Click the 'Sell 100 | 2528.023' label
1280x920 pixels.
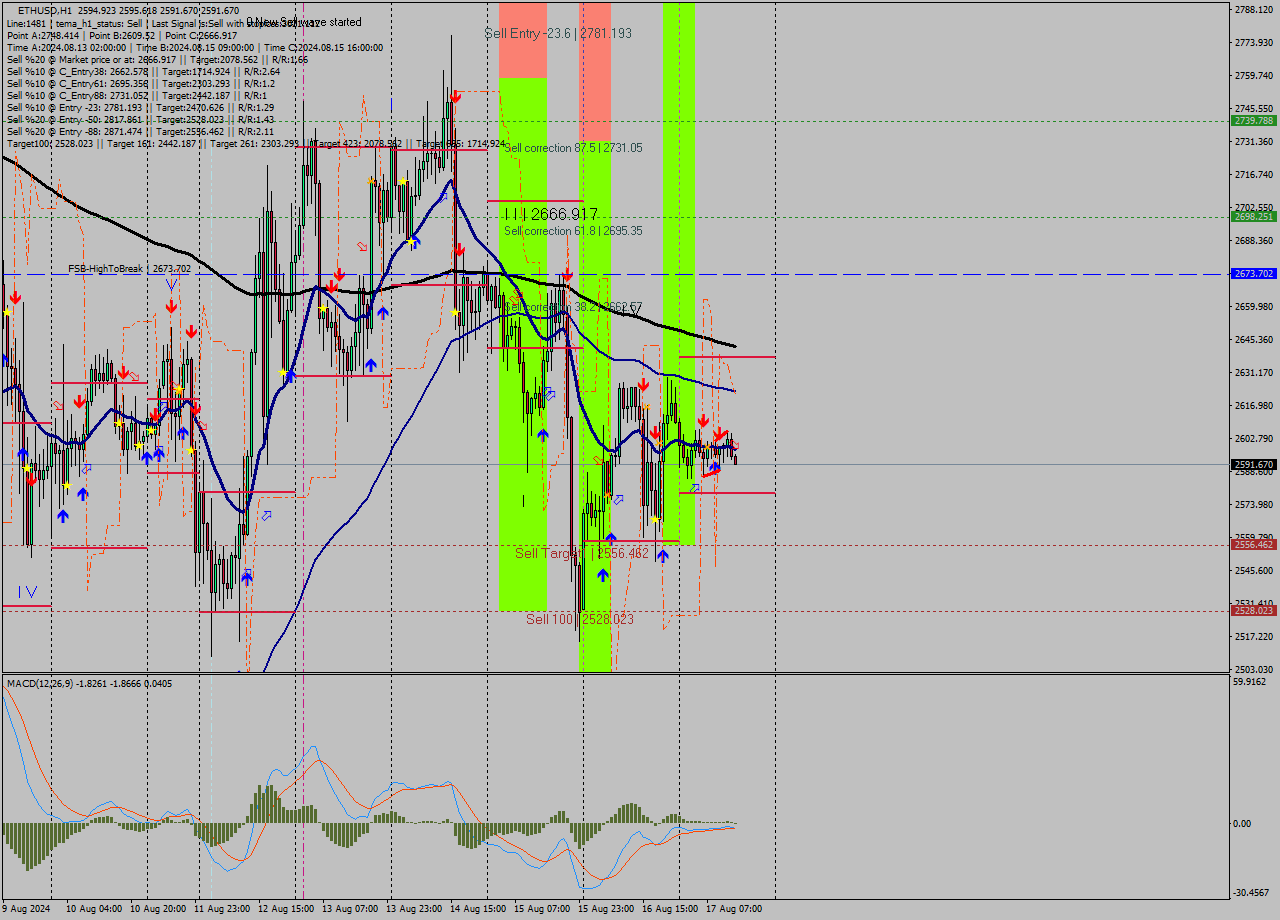(580, 619)
